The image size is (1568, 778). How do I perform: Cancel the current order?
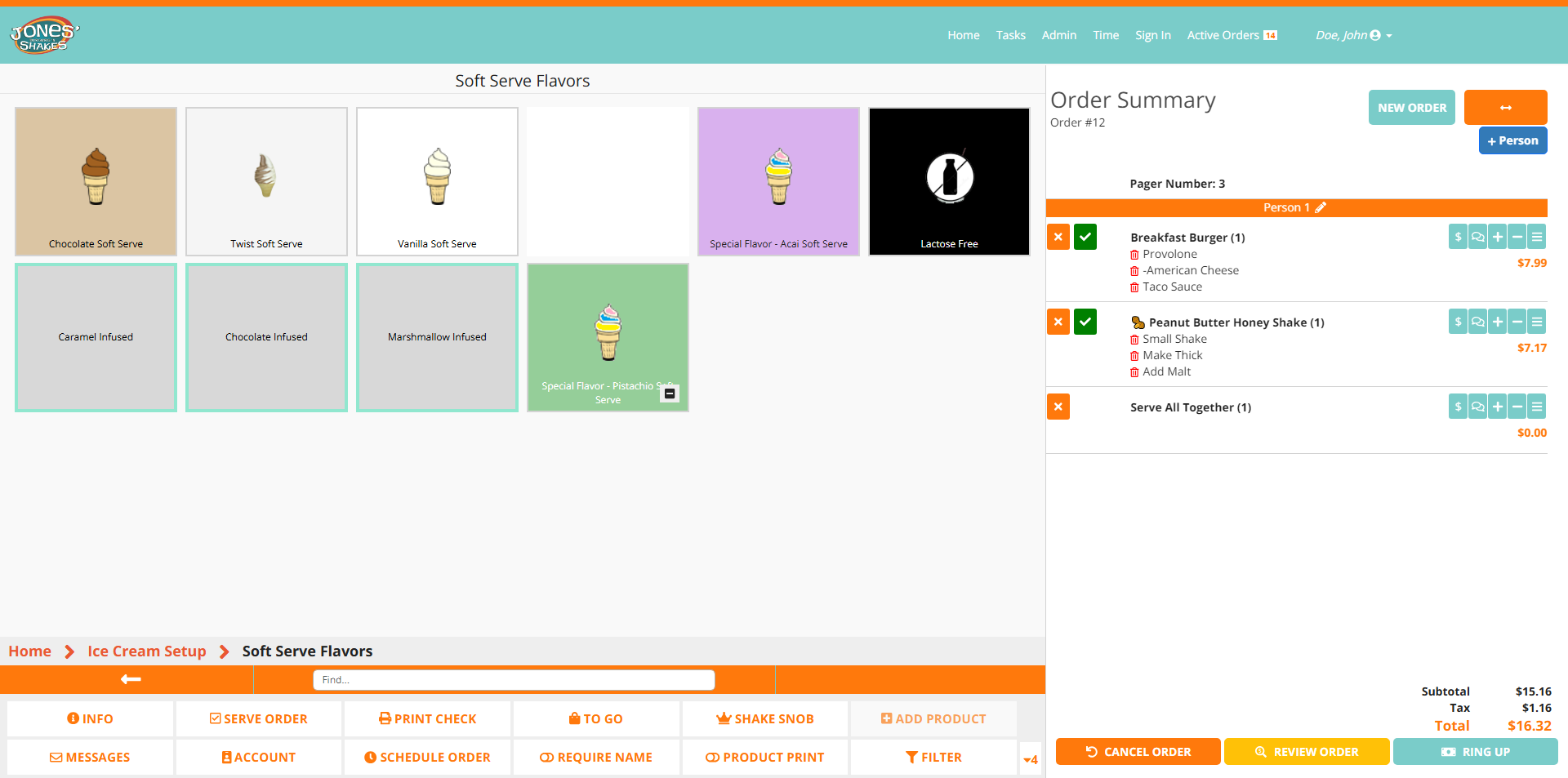tap(1138, 752)
